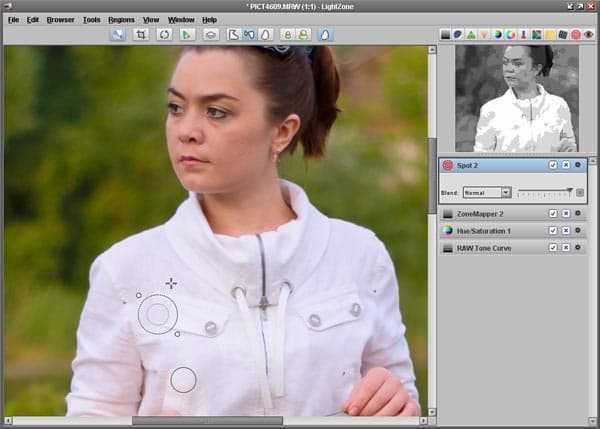Image resolution: width=600 pixels, height=429 pixels.
Task: Select the Polygon region tool
Action: tap(233, 35)
